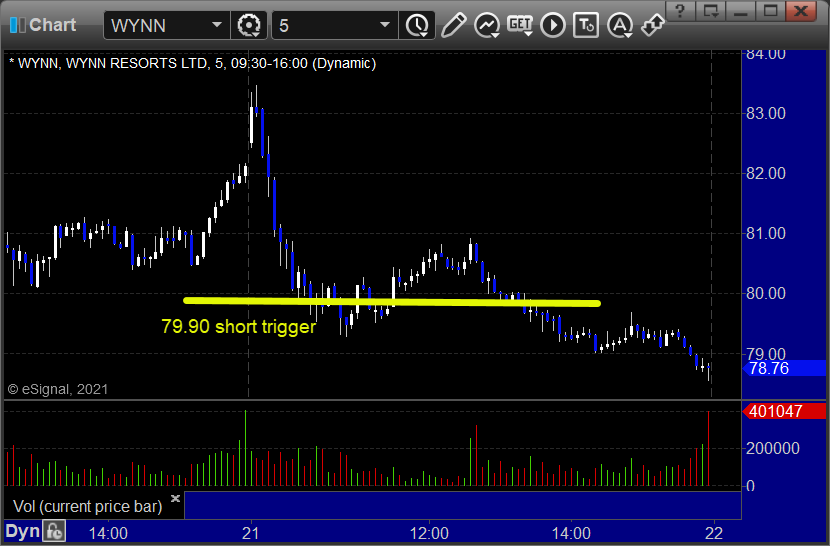Click the scale lock icon beside Dyn

pyautogui.click(x=55, y=531)
